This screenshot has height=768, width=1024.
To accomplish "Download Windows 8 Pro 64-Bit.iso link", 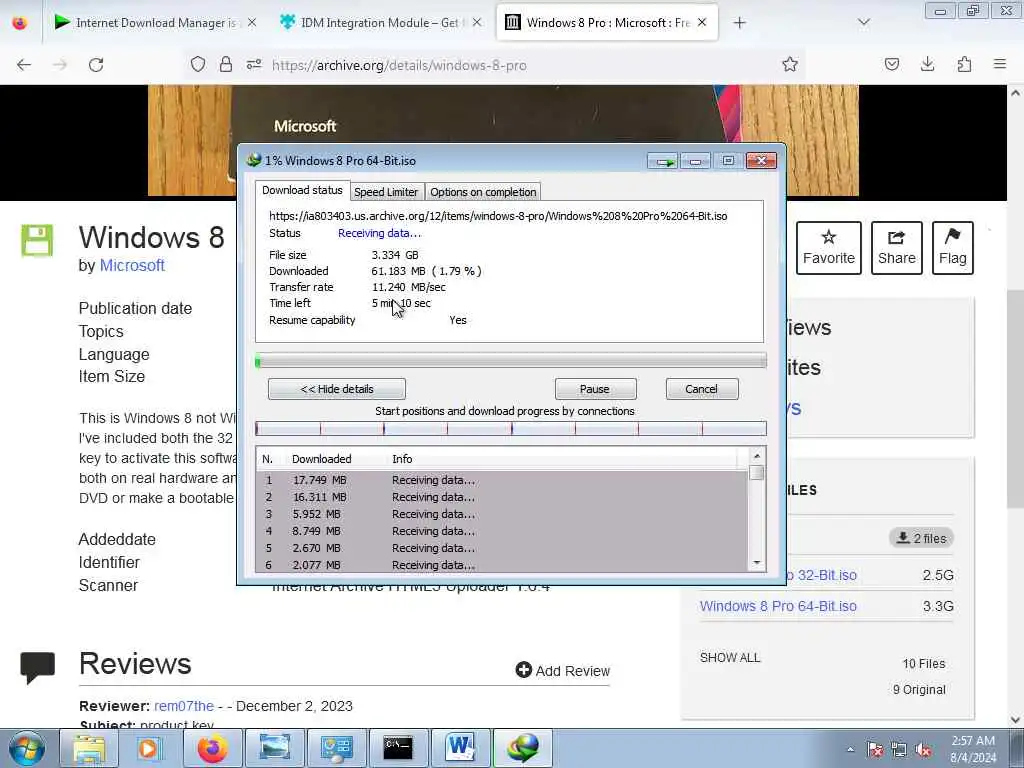I will tap(778, 607).
